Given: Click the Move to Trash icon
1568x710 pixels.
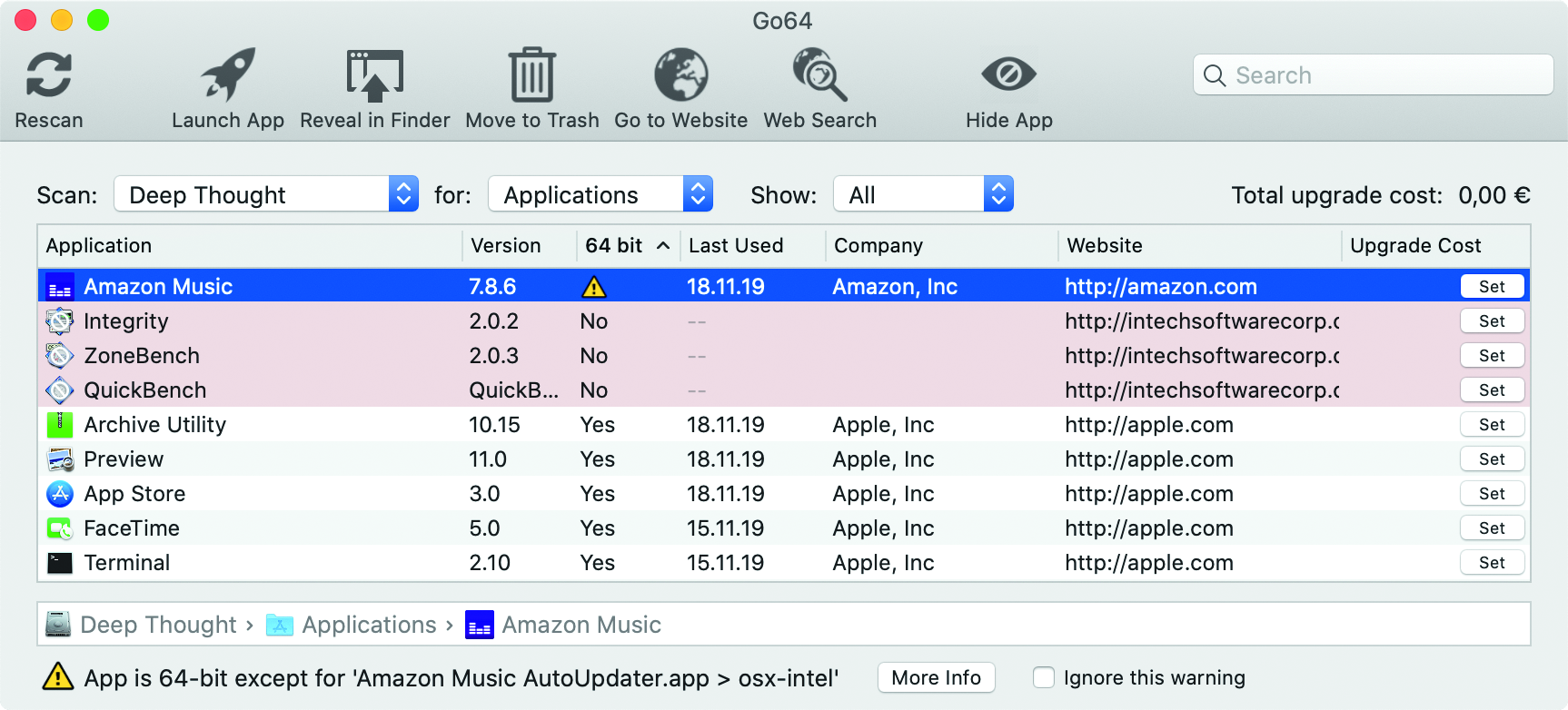Looking at the screenshot, I should 531,75.
